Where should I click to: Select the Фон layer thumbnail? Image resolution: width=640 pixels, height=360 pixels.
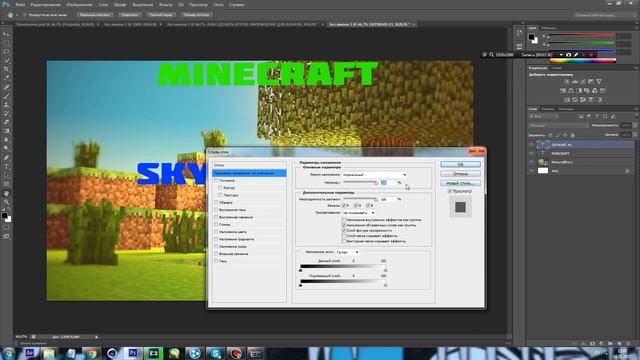pyautogui.click(x=543, y=171)
